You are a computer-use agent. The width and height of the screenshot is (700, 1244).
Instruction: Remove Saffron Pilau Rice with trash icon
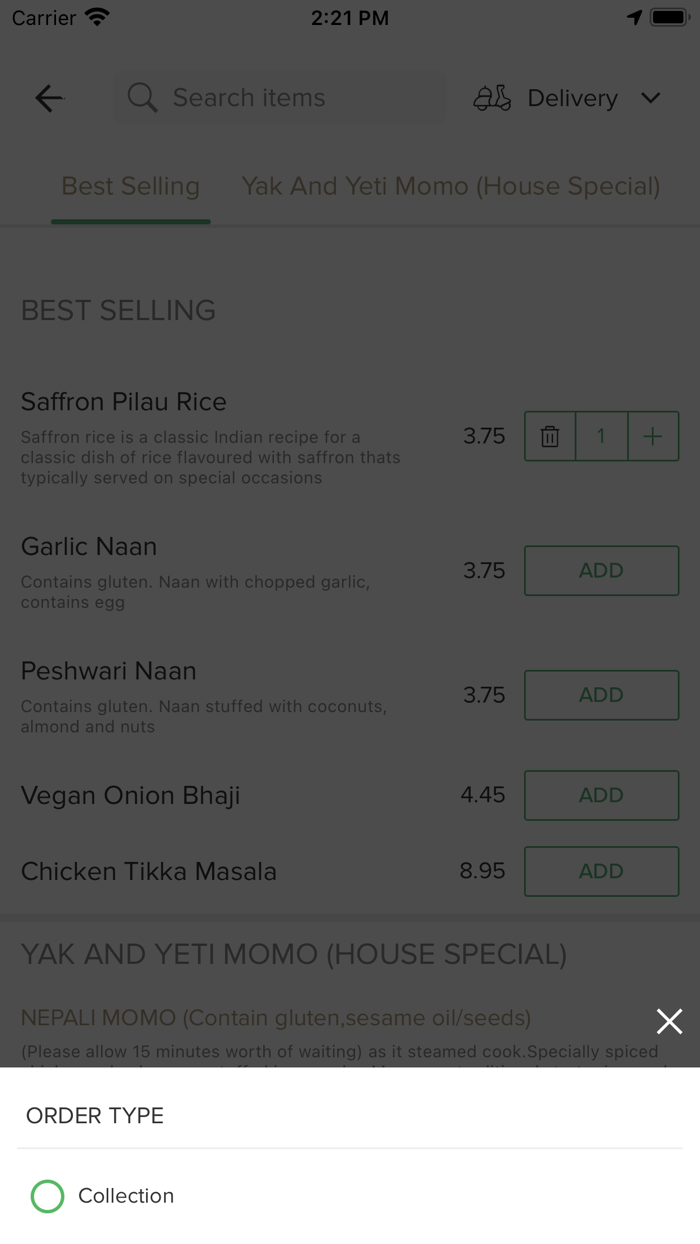550,437
